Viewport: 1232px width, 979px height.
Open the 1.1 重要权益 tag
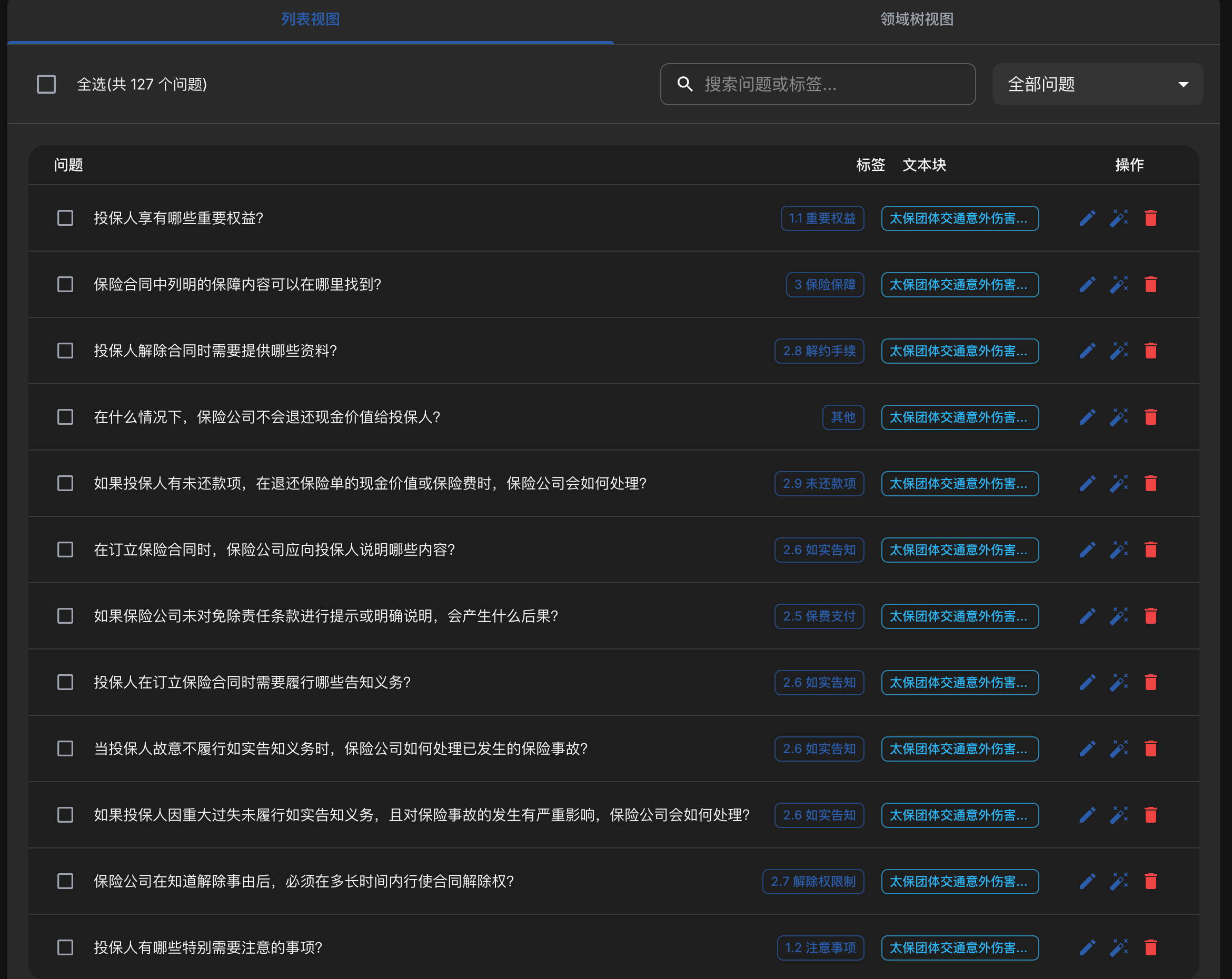coord(822,219)
